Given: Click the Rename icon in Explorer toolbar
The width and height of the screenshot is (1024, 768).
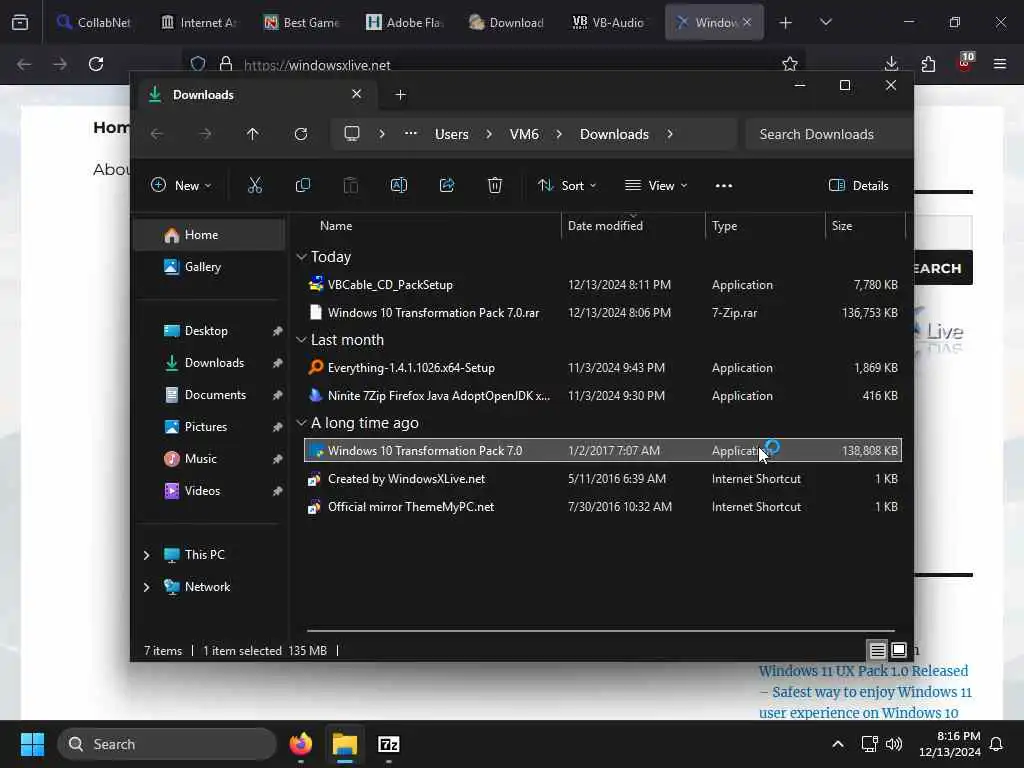Looking at the screenshot, I should pyautogui.click(x=398, y=185).
